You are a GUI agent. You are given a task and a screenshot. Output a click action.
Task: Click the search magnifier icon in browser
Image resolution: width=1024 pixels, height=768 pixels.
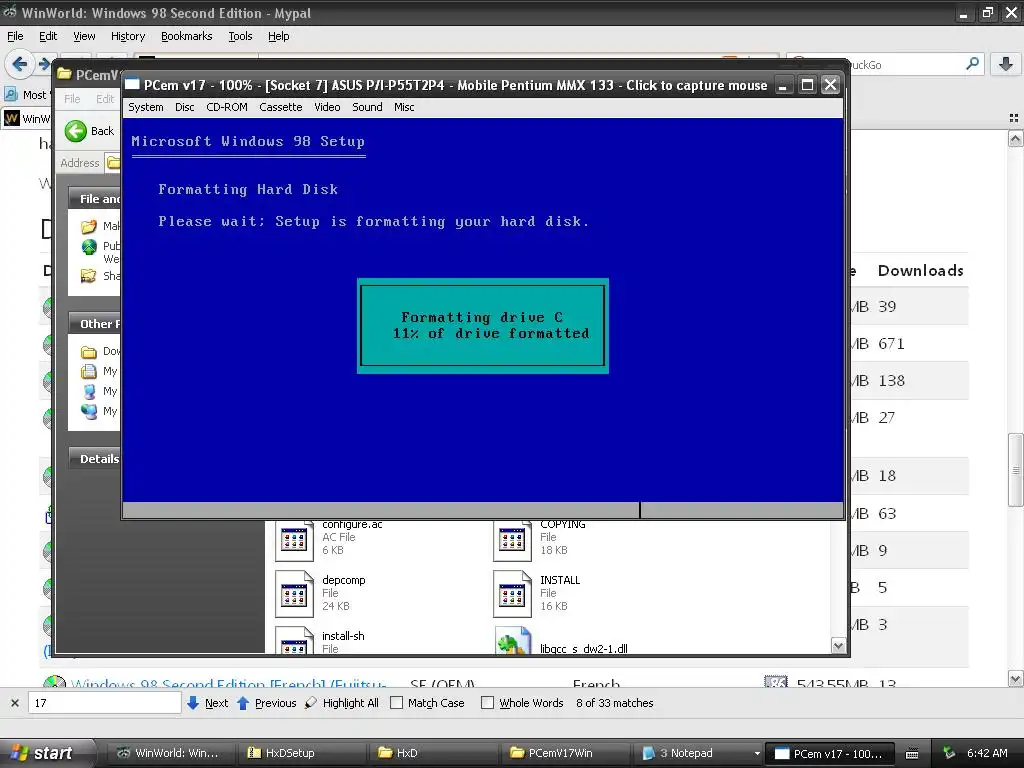[972, 64]
